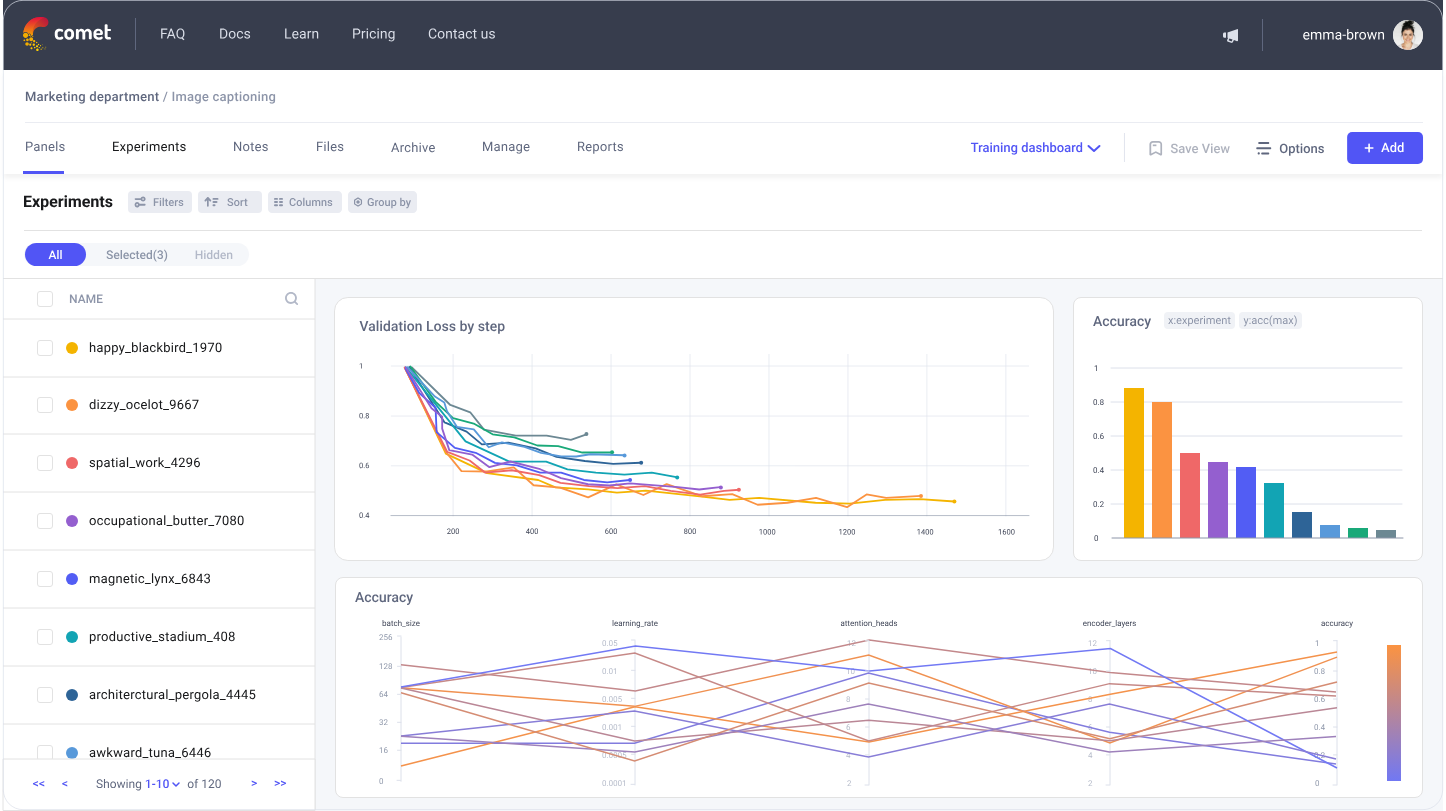Click the Add button
This screenshot has height=811, width=1446.
tap(1384, 148)
